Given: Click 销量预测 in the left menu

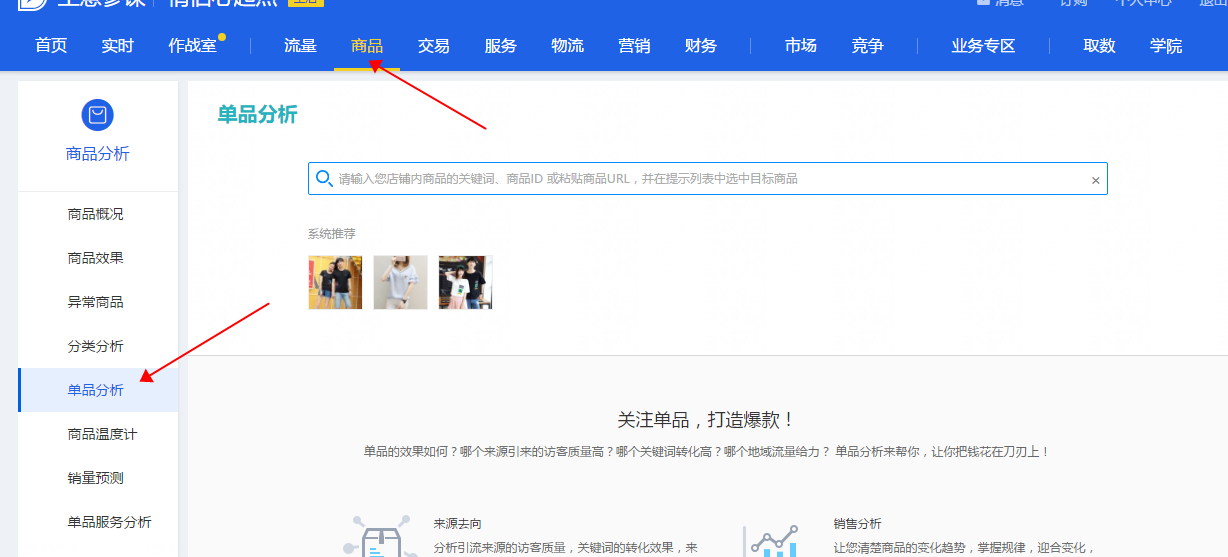Looking at the screenshot, I should [x=96, y=478].
